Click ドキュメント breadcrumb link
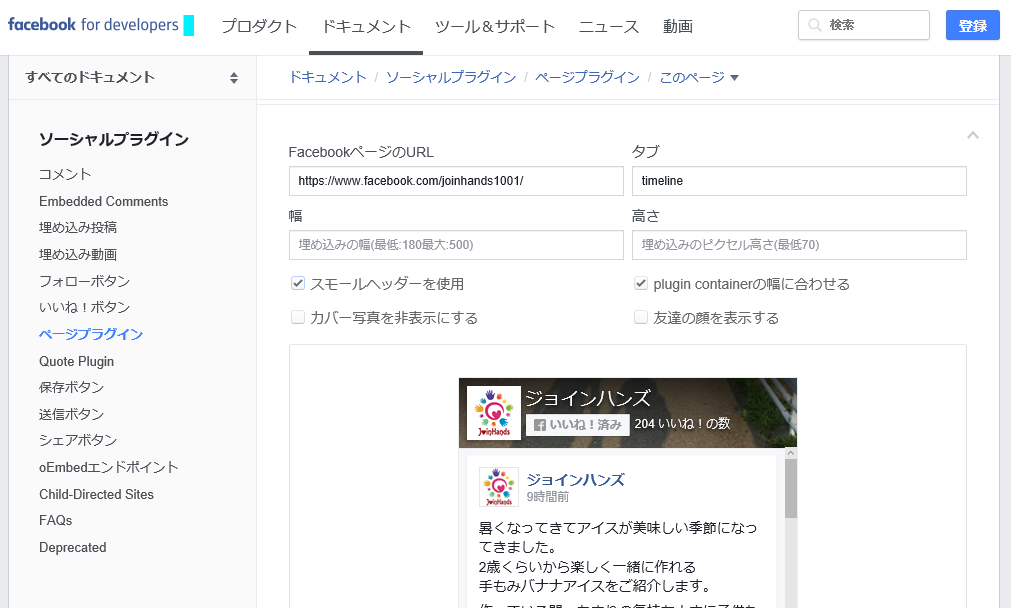The height and width of the screenshot is (608, 1011). 328,77
